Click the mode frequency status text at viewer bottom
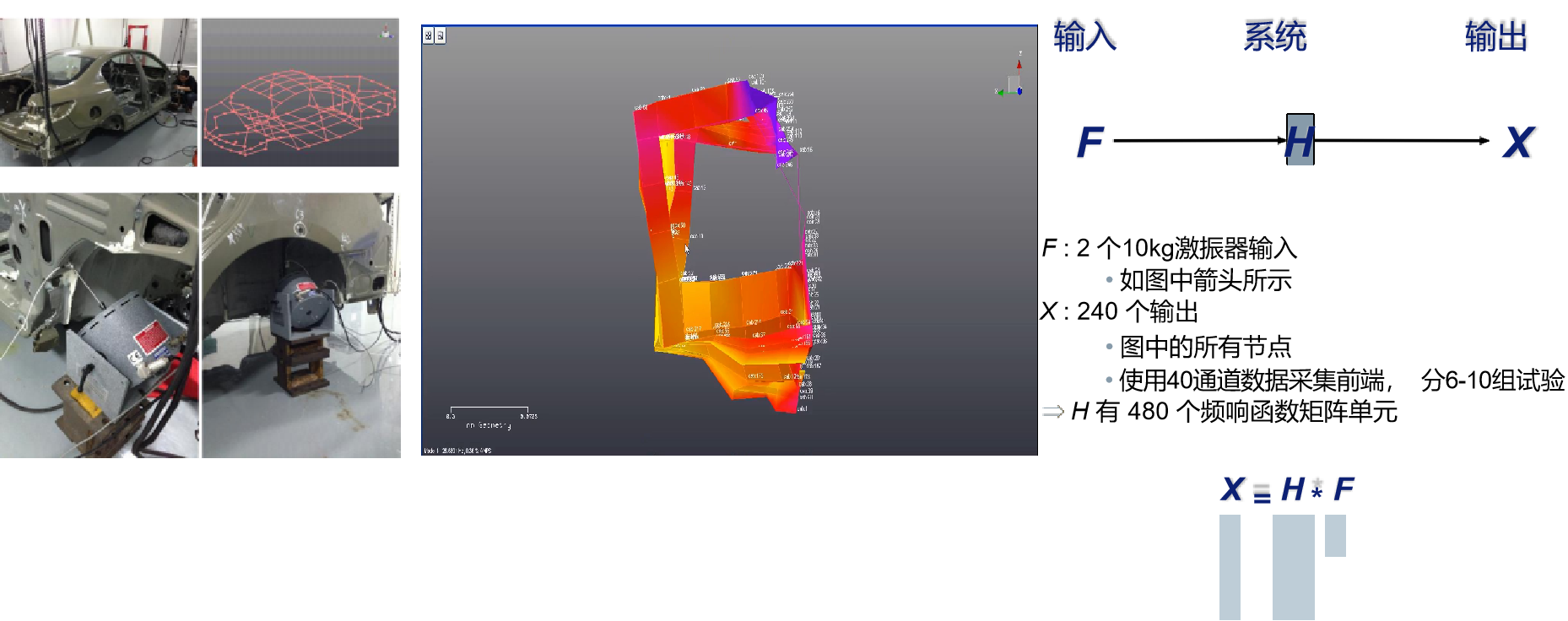Screen dimensions: 1568x621 (457, 451)
